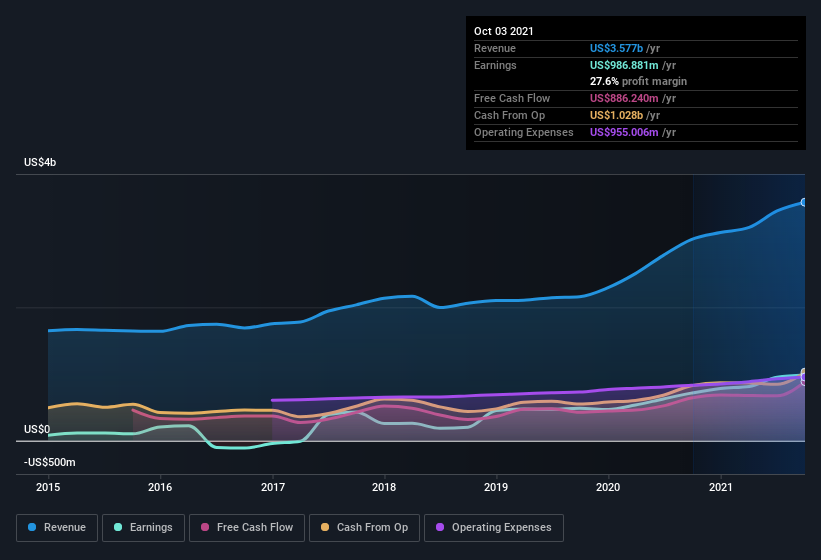The width and height of the screenshot is (821, 560).
Task: Toggle the Cash From Op legend series
Action: click(x=364, y=528)
